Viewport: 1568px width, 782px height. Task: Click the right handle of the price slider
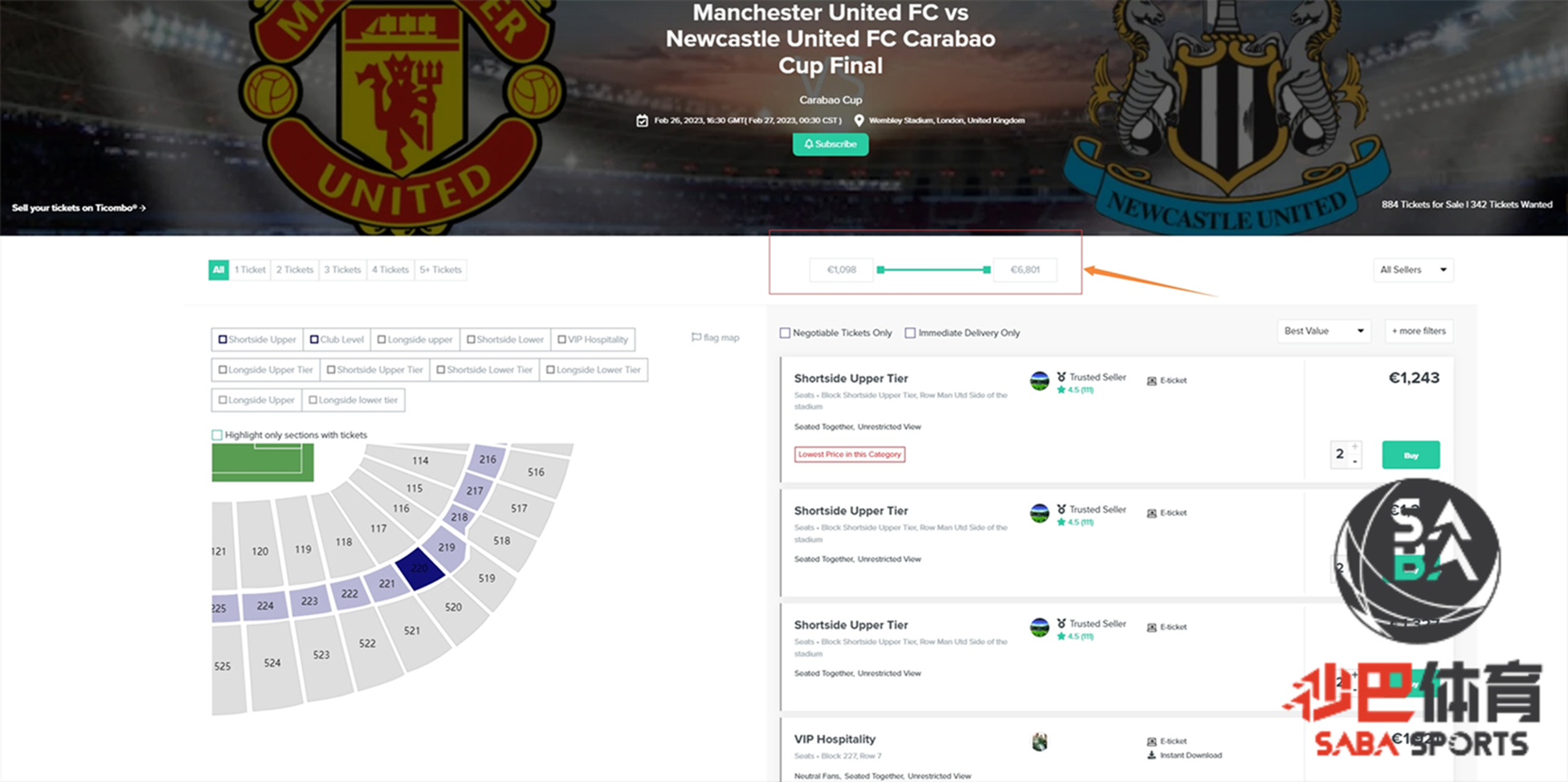tap(986, 270)
